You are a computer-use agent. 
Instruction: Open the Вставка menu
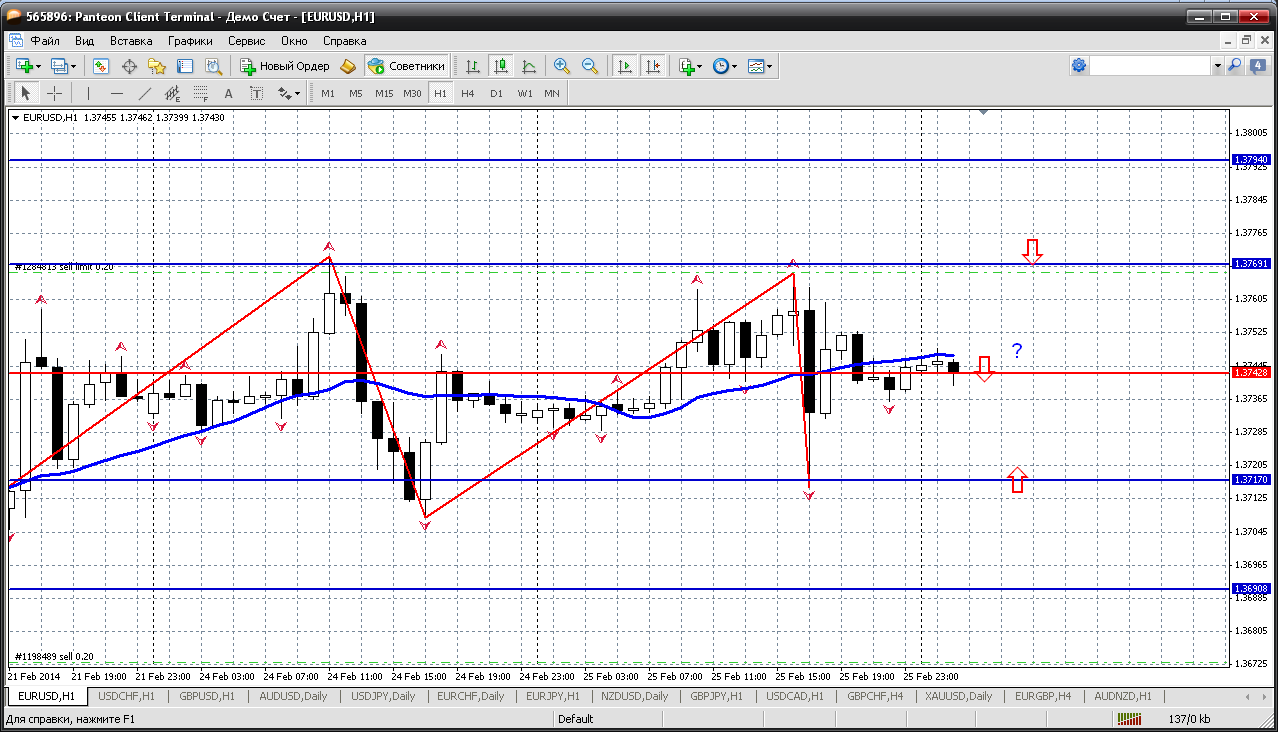pyautogui.click(x=131, y=41)
